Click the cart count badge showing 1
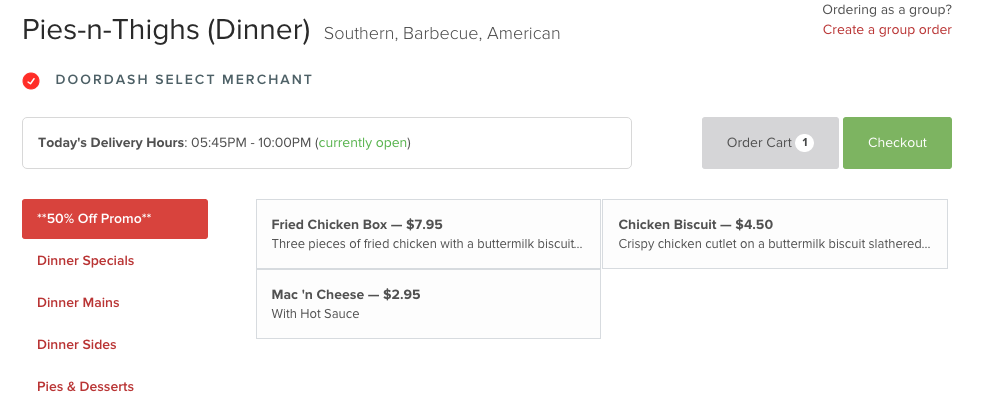 [x=804, y=142]
